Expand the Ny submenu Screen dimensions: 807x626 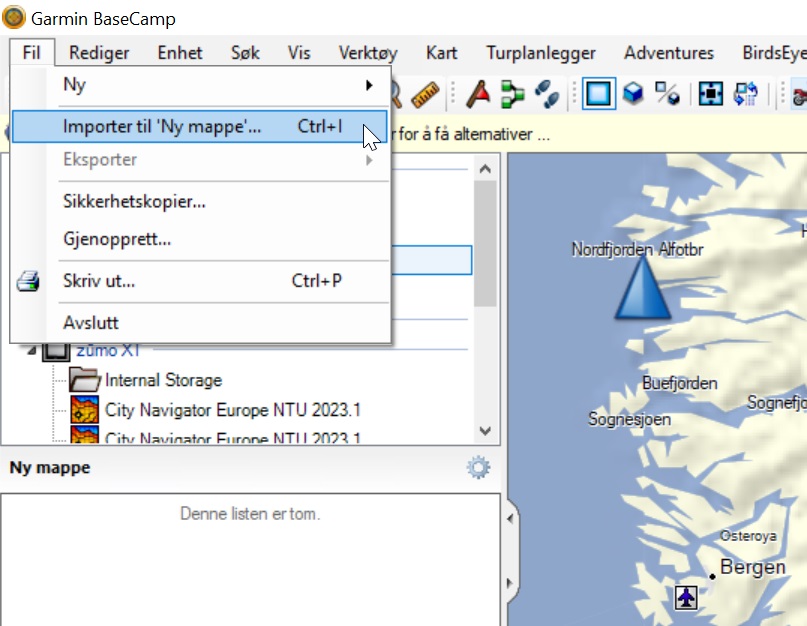point(200,85)
